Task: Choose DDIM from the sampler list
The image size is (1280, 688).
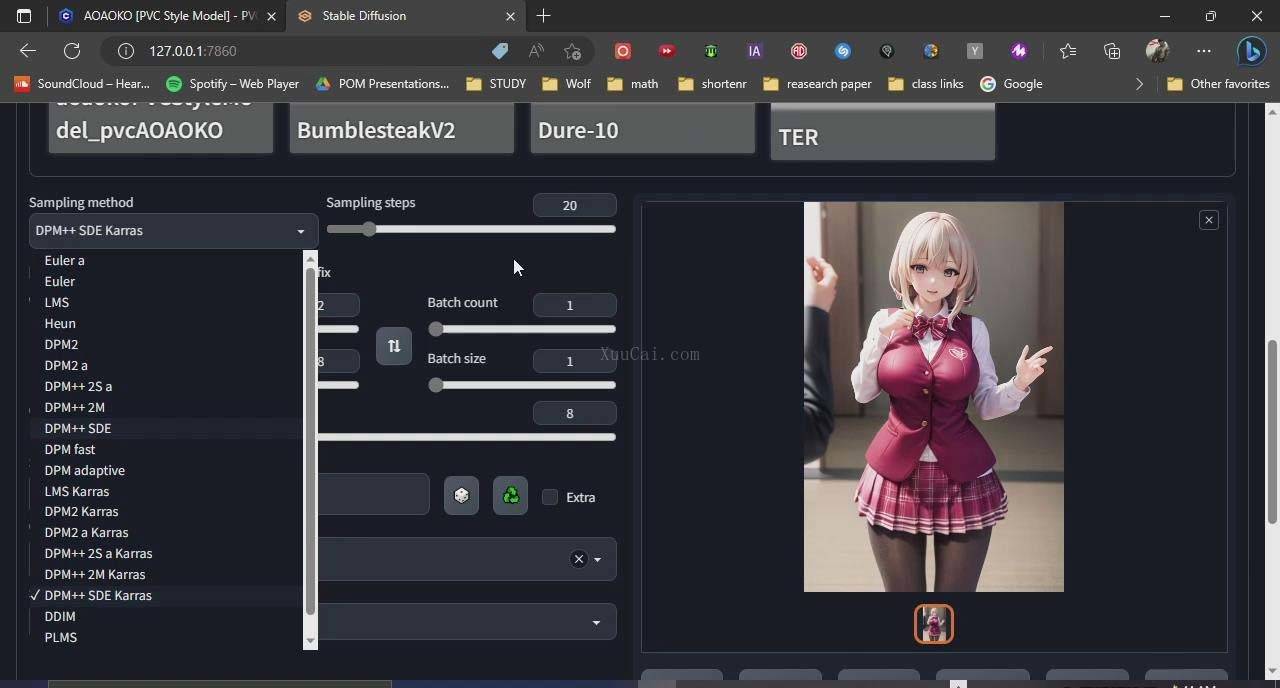Action: (x=60, y=616)
